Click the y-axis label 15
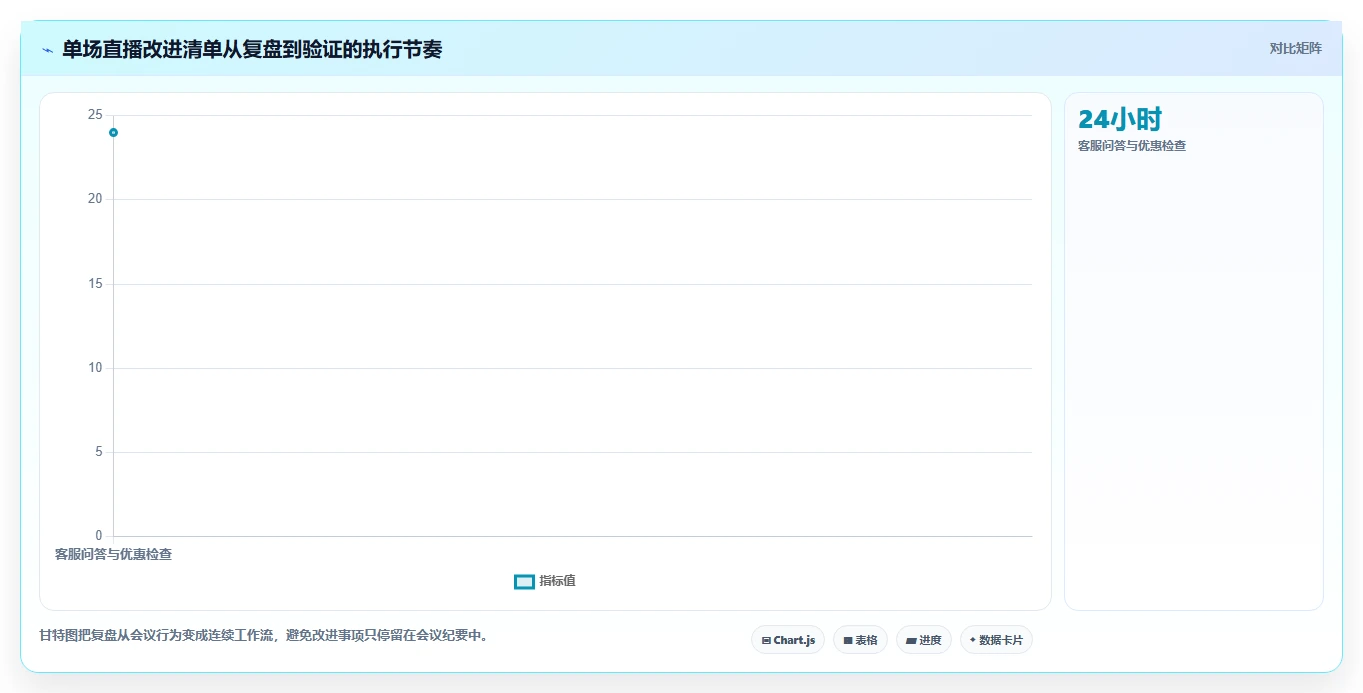The width and height of the screenshot is (1363, 693). [95, 284]
